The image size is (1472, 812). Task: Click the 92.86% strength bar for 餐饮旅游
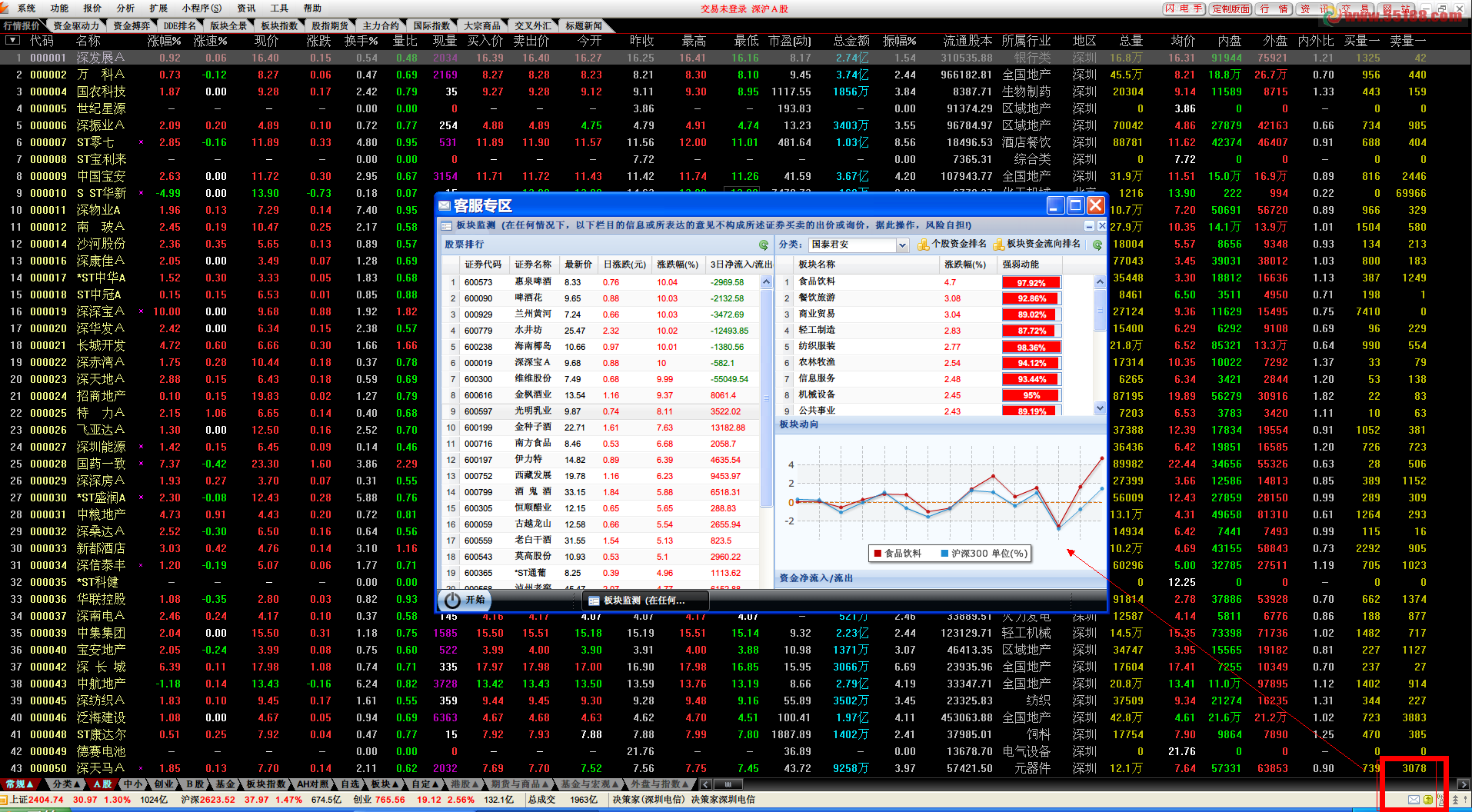click(x=1031, y=298)
